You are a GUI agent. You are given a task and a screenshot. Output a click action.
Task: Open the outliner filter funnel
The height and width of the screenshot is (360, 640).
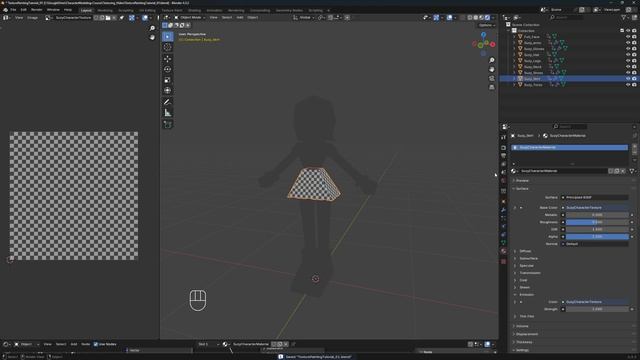pyautogui.click(x=624, y=18)
